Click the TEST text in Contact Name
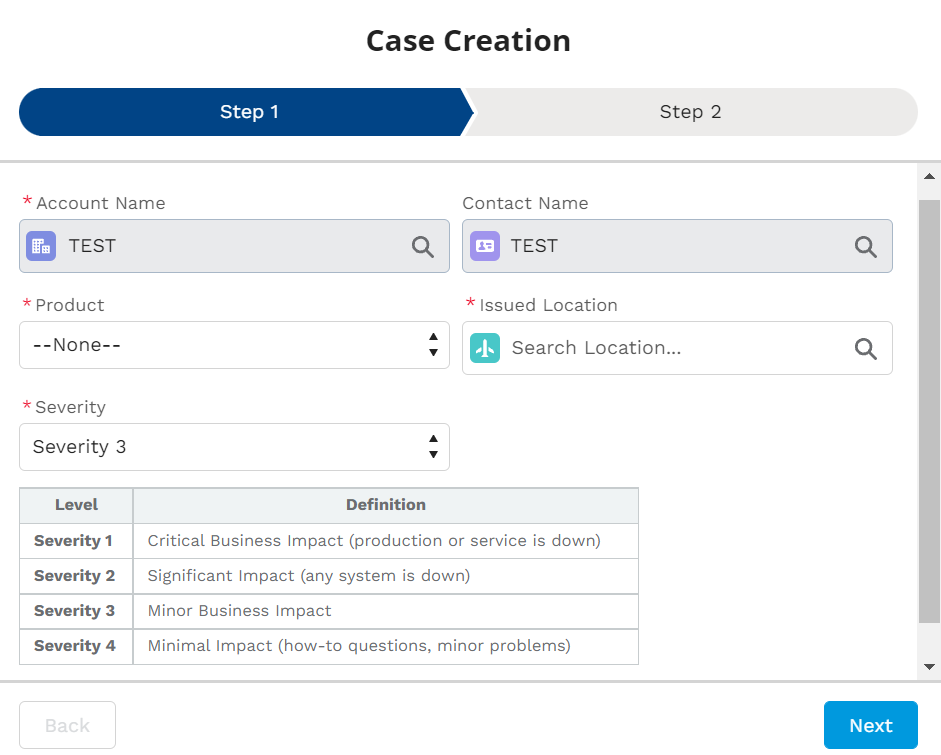 tap(534, 246)
